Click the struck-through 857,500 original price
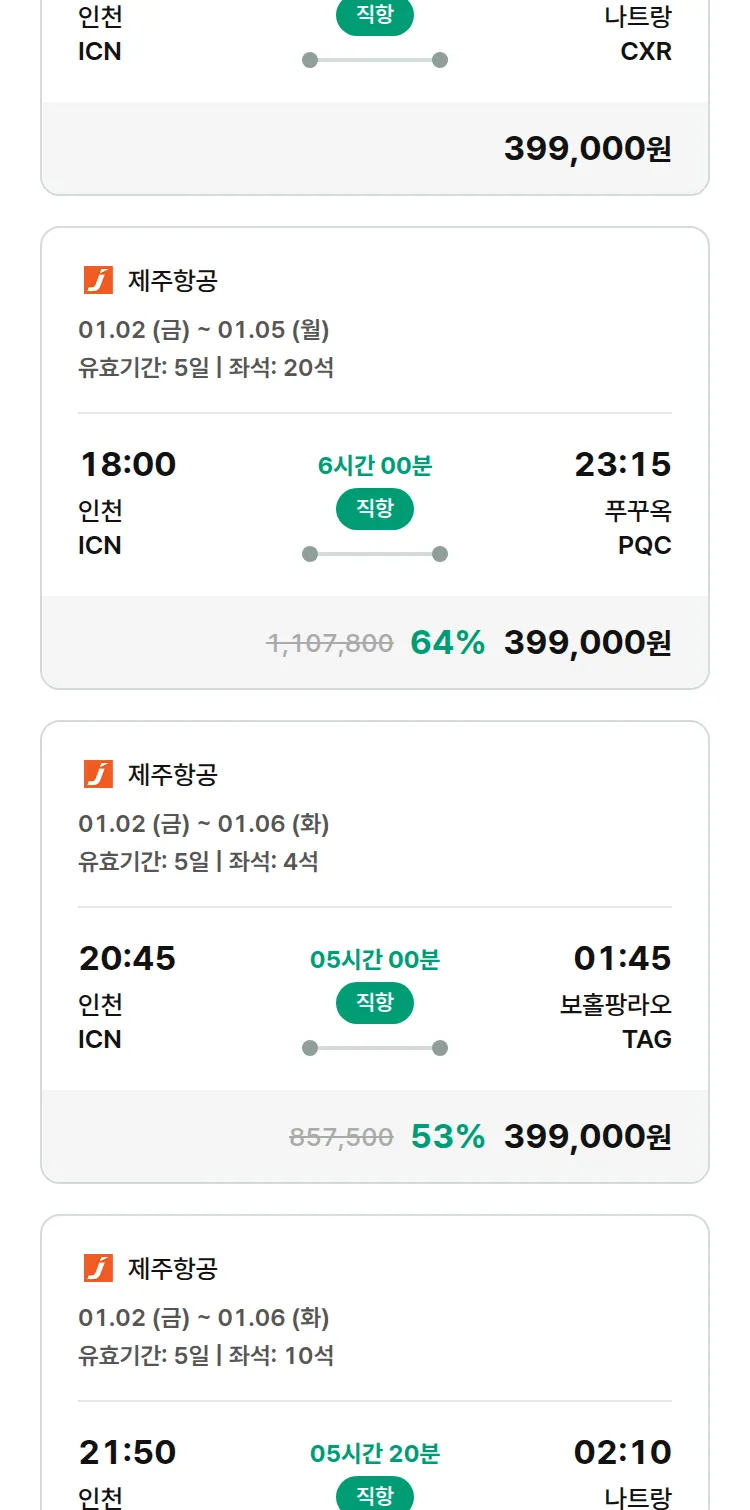Viewport: 750px width, 1510px height. point(341,1137)
